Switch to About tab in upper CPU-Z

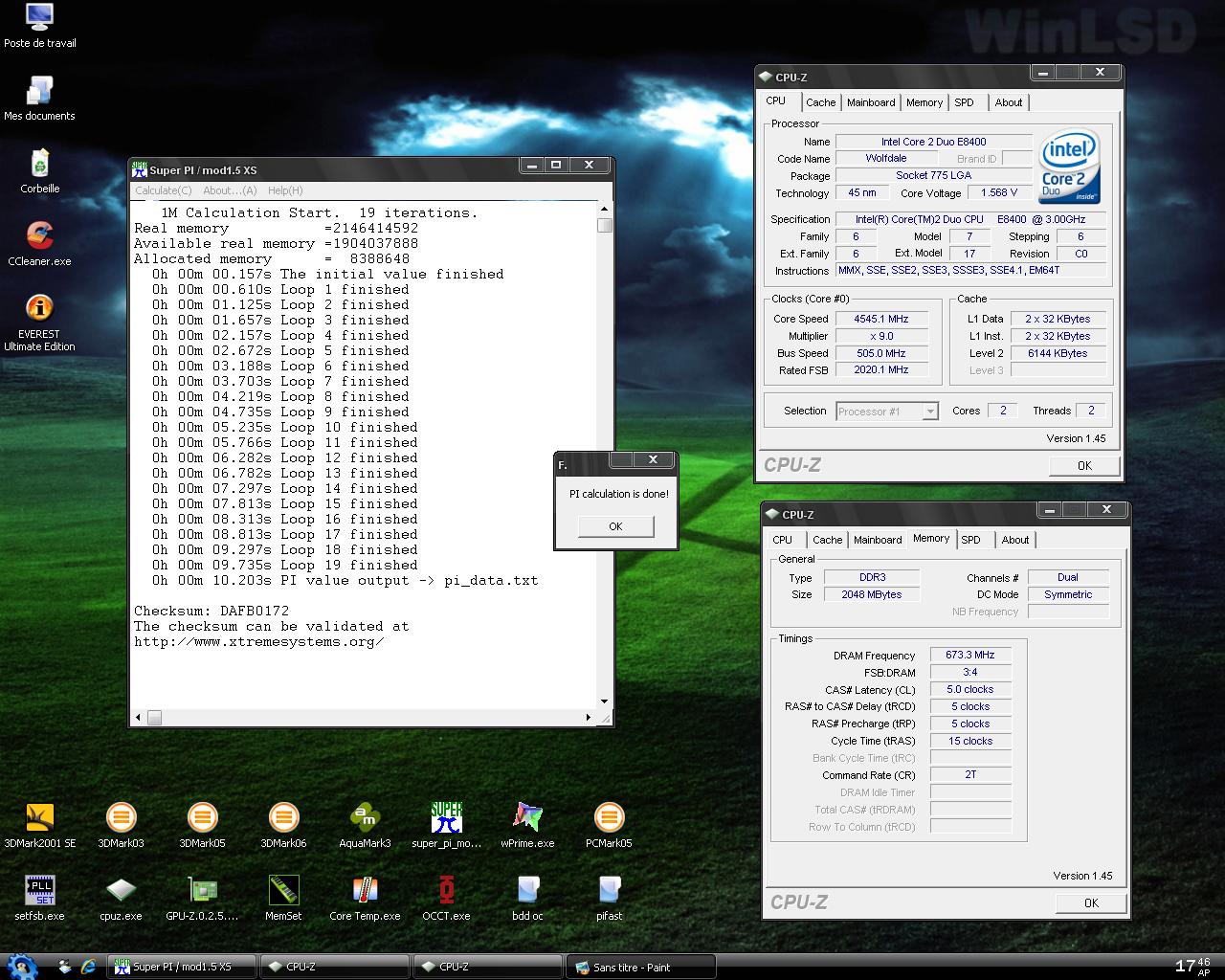(1009, 102)
